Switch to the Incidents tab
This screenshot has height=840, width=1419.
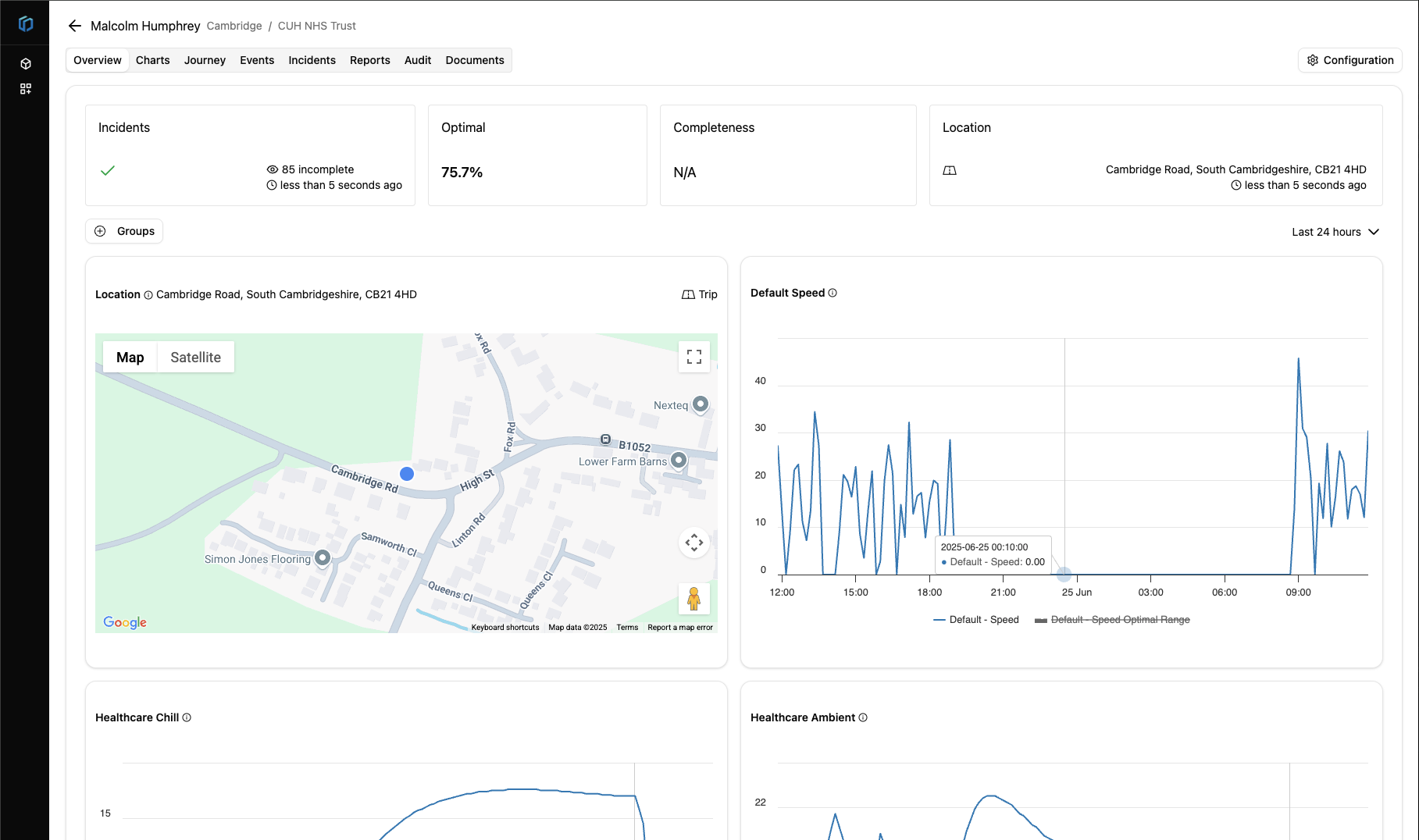[312, 60]
